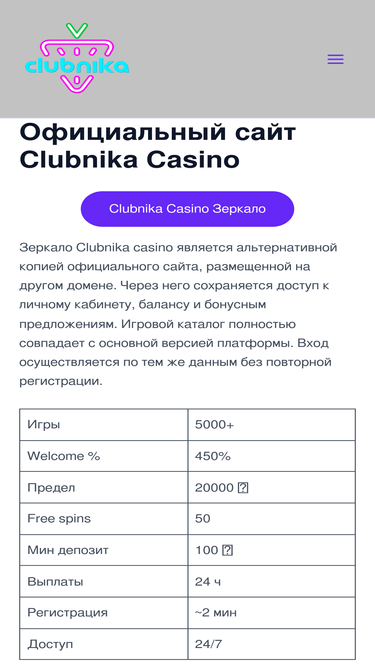The height and width of the screenshot is (667, 375).
Task: Click the 50 free spins value
Action: pyautogui.click(x=202, y=519)
